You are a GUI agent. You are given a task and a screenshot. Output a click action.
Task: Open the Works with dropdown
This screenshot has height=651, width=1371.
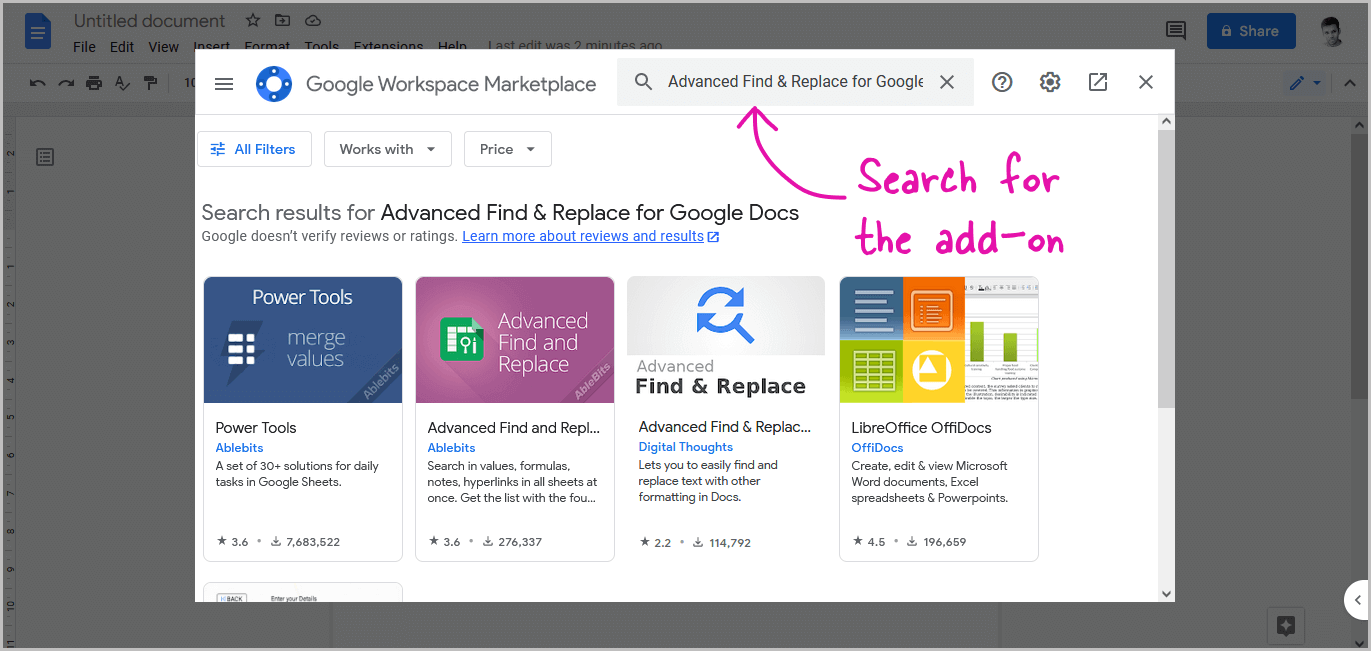click(x=387, y=148)
